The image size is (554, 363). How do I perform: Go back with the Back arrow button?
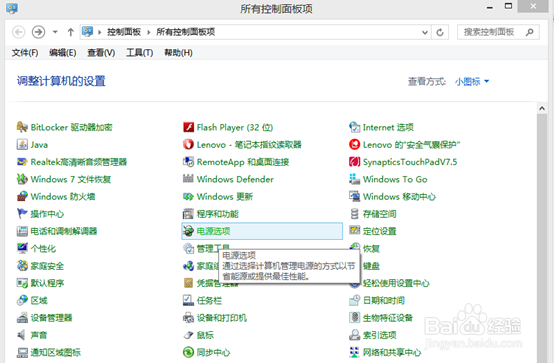coord(18,32)
